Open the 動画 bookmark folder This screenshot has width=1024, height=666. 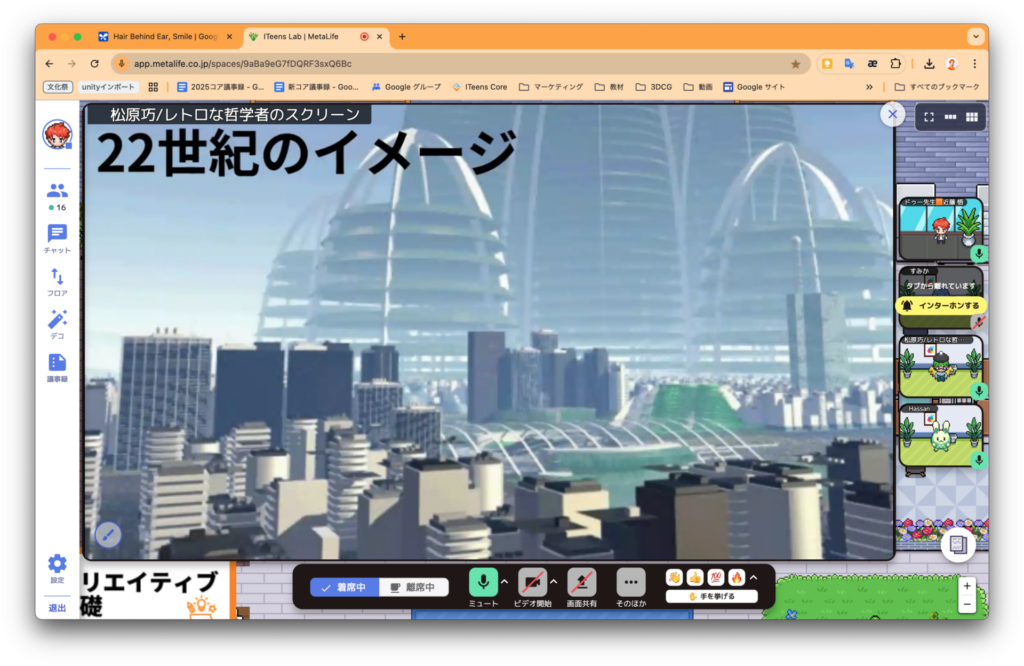pos(697,87)
